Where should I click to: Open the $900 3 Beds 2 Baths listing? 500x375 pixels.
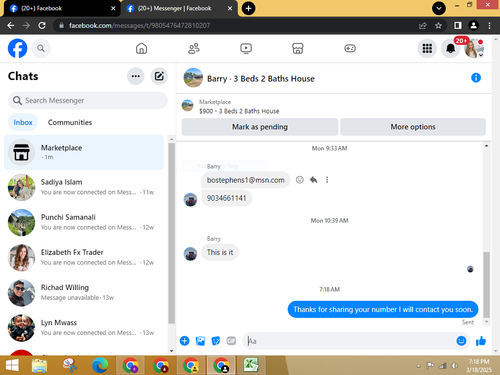pos(239,111)
